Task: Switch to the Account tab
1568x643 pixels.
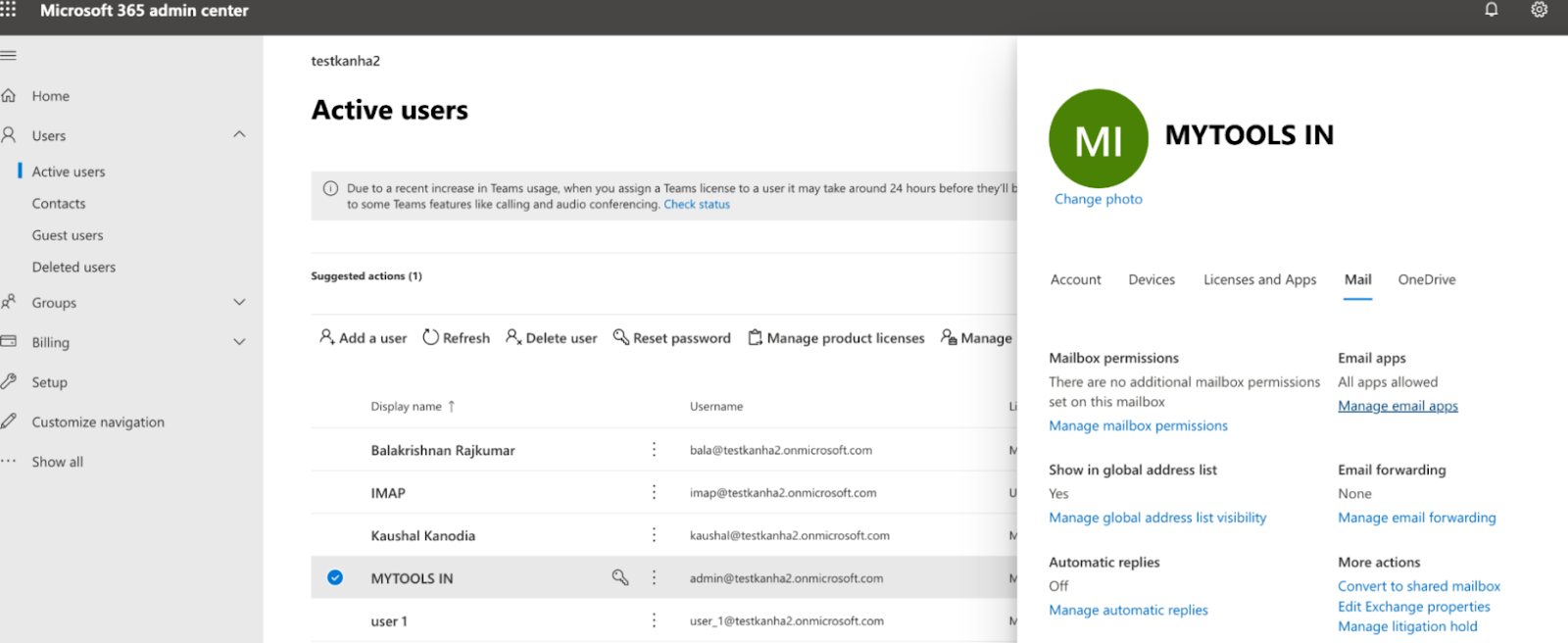Action: [1075, 279]
